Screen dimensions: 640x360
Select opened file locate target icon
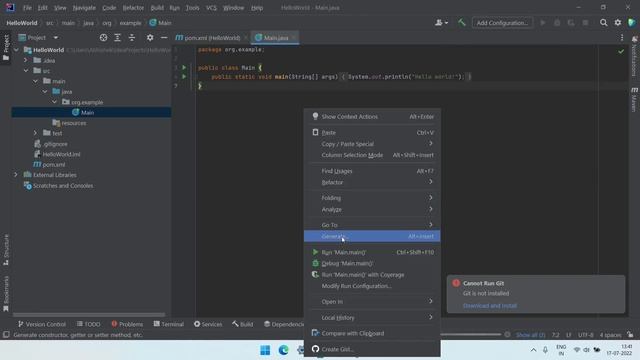[x=103, y=38]
